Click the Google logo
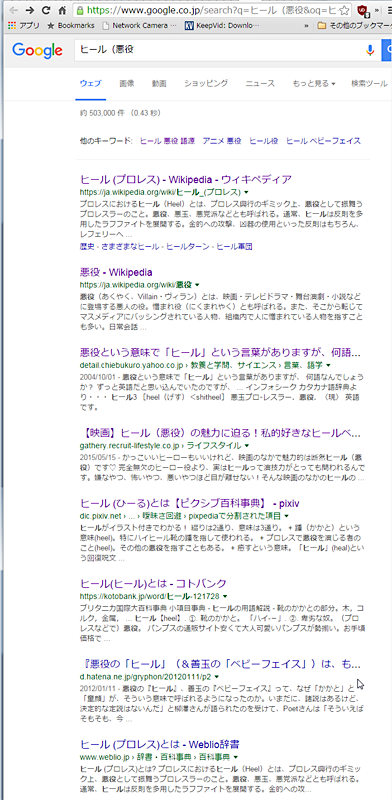Viewport: 392px width, 800px height. click(37, 50)
